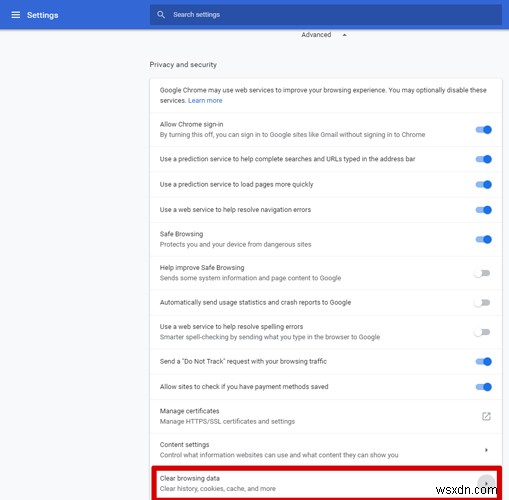Click 'Manage HTTPS/SSL certificates and settings' text

pos(227,421)
